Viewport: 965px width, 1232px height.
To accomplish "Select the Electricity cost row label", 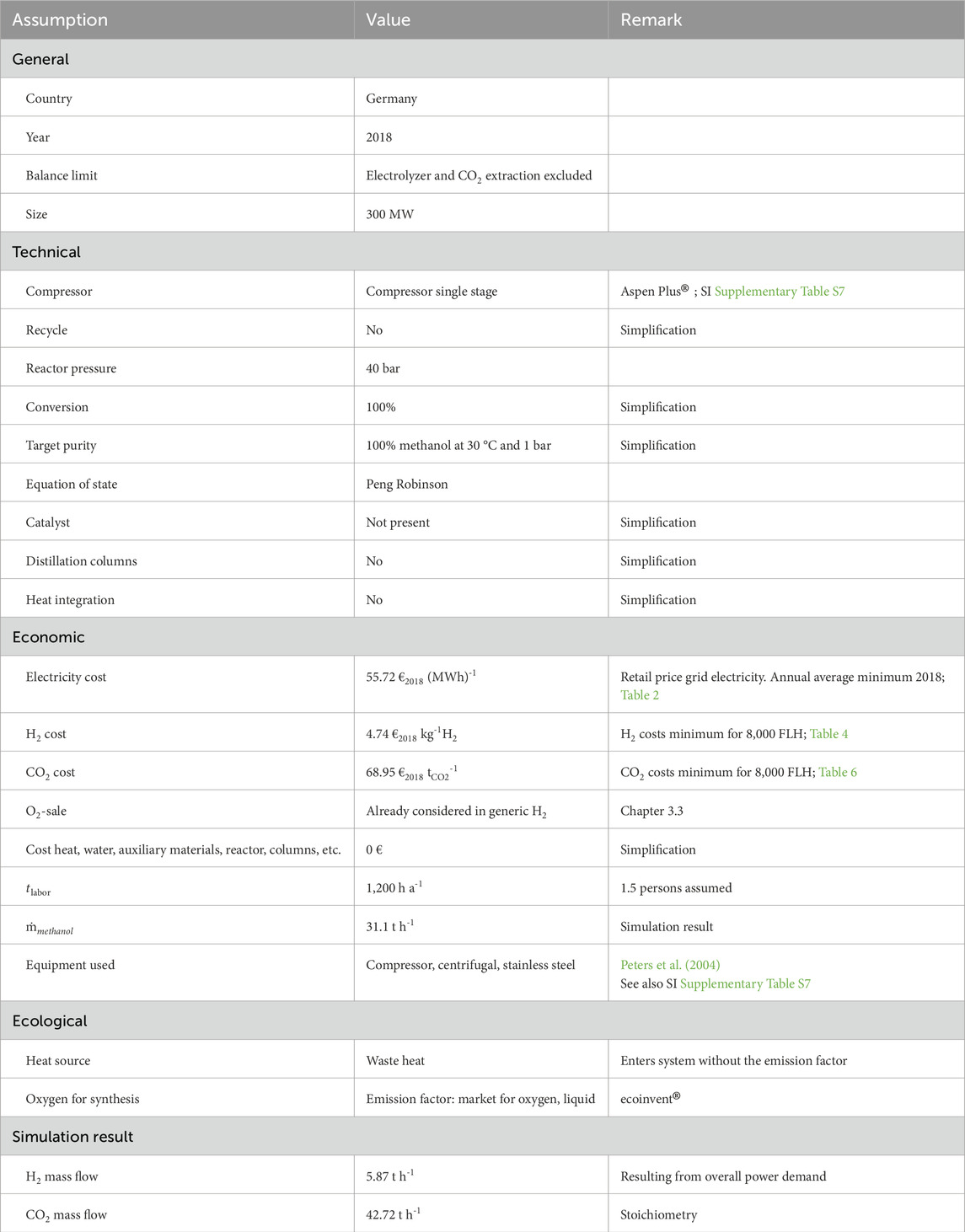I will pyautogui.click(x=66, y=677).
